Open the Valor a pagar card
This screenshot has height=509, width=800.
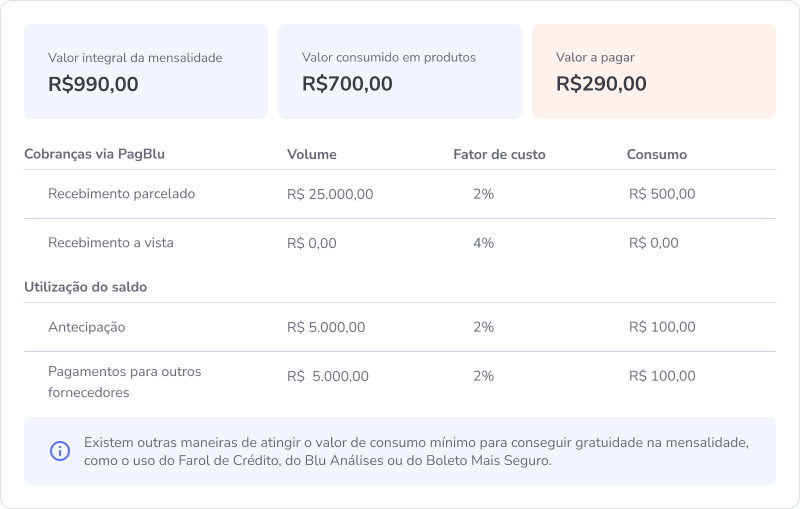click(654, 71)
